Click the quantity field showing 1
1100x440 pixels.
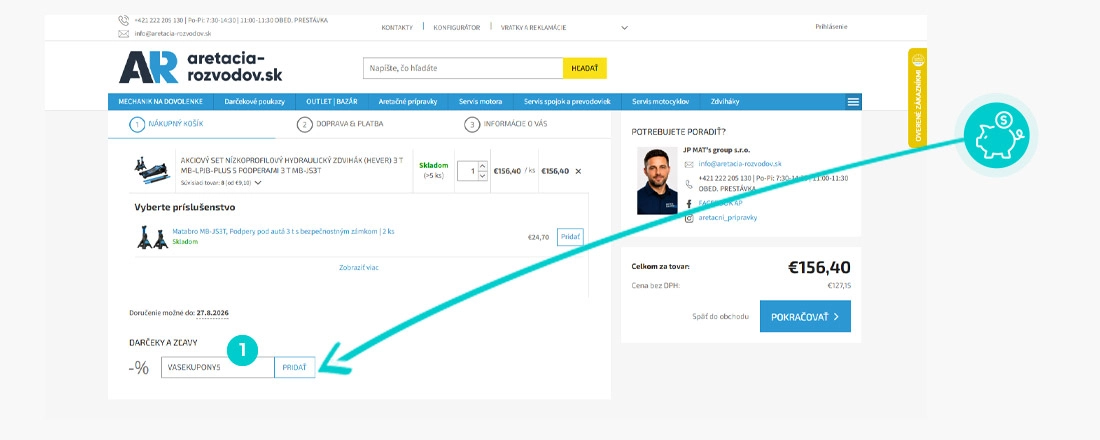467,171
